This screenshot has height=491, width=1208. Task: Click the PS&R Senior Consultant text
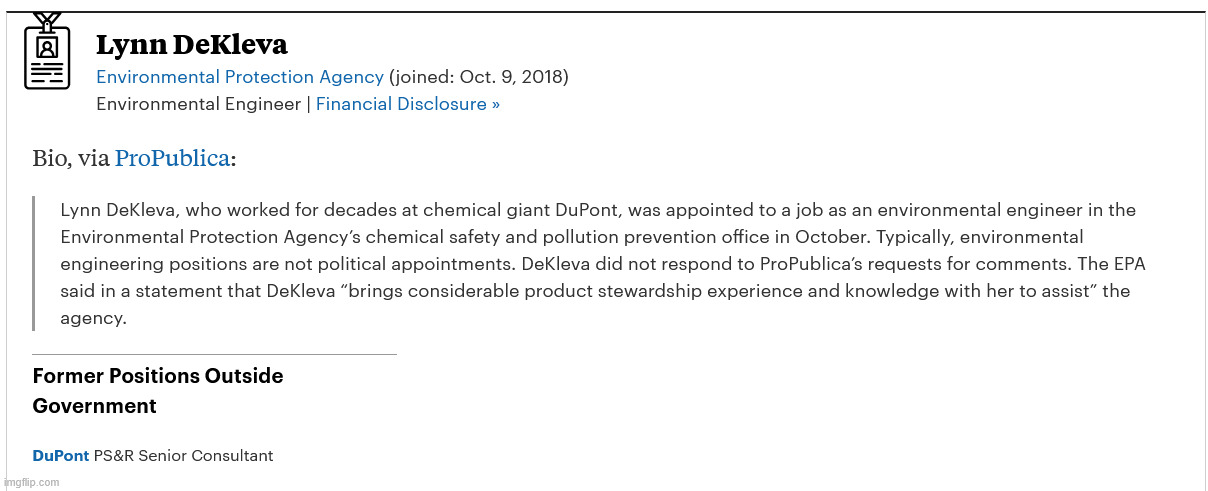coord(183,455)
